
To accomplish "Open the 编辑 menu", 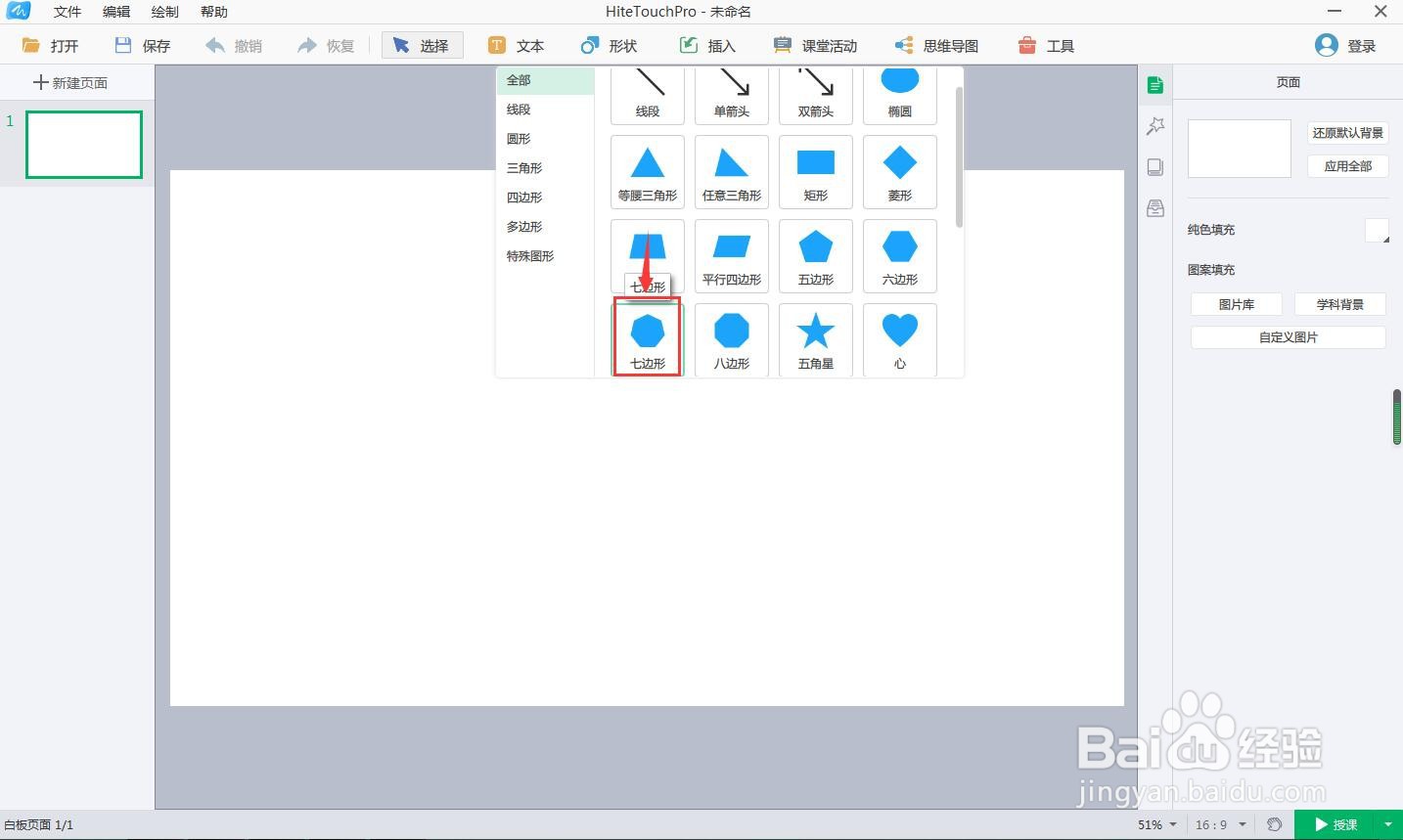I will 116,12.
